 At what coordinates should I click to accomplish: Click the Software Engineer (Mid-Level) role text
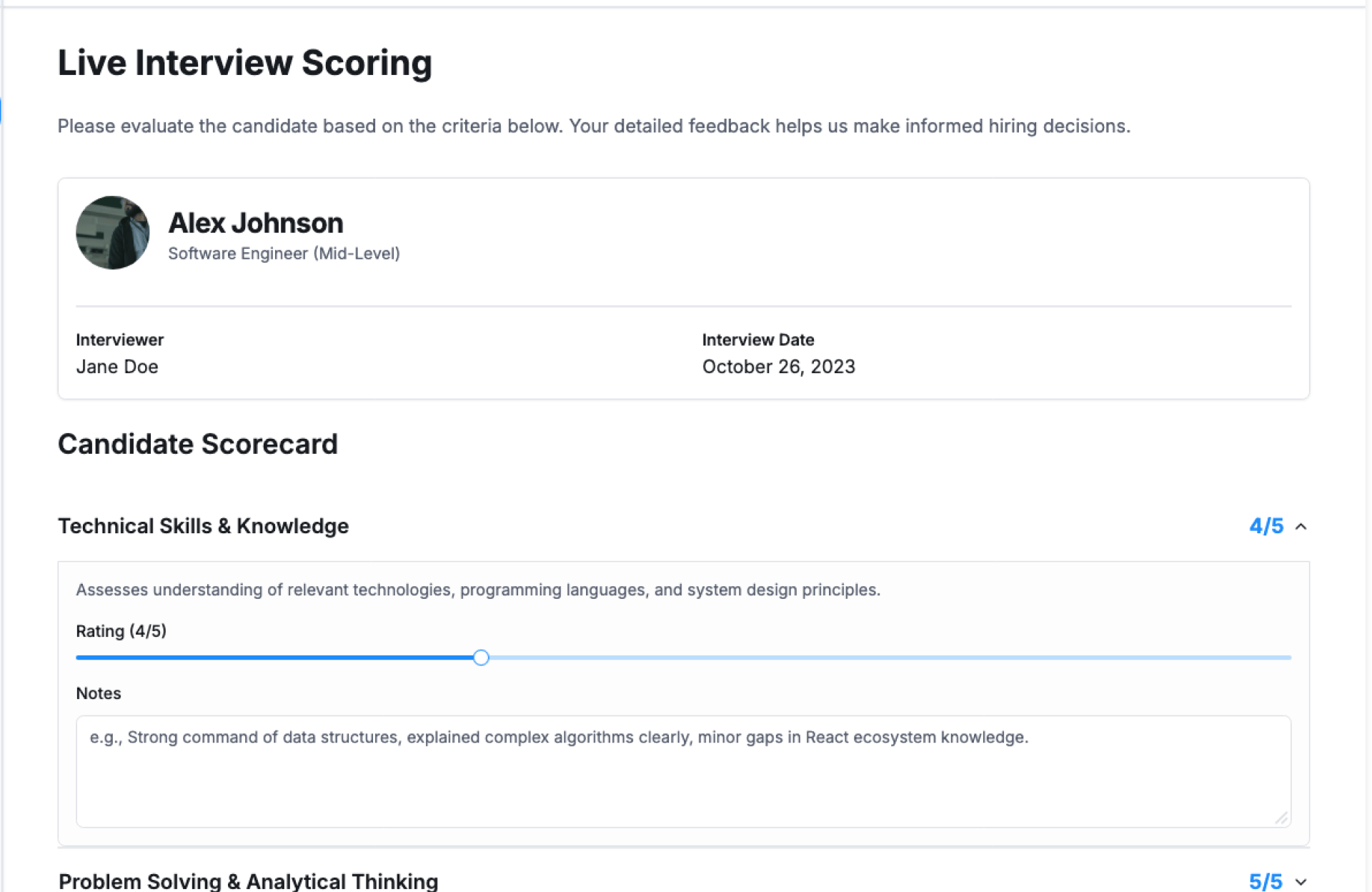tap(284, 254)
